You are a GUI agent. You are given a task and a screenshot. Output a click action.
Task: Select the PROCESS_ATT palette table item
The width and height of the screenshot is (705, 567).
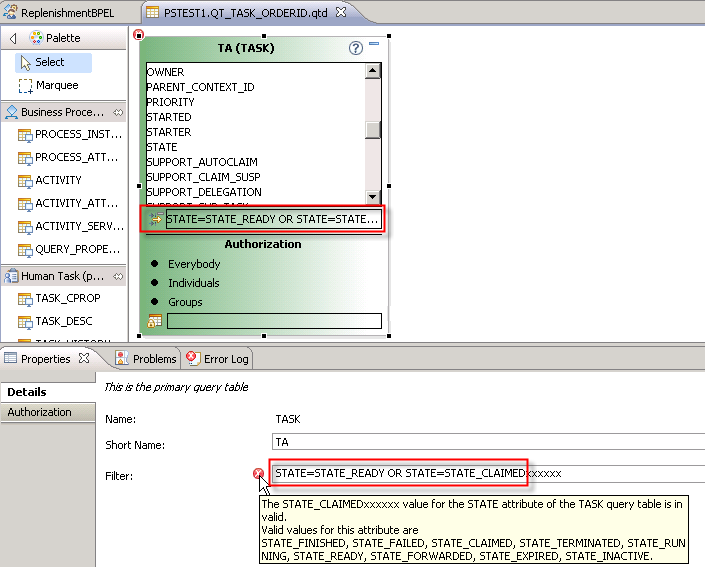click(x=68, y=157)
